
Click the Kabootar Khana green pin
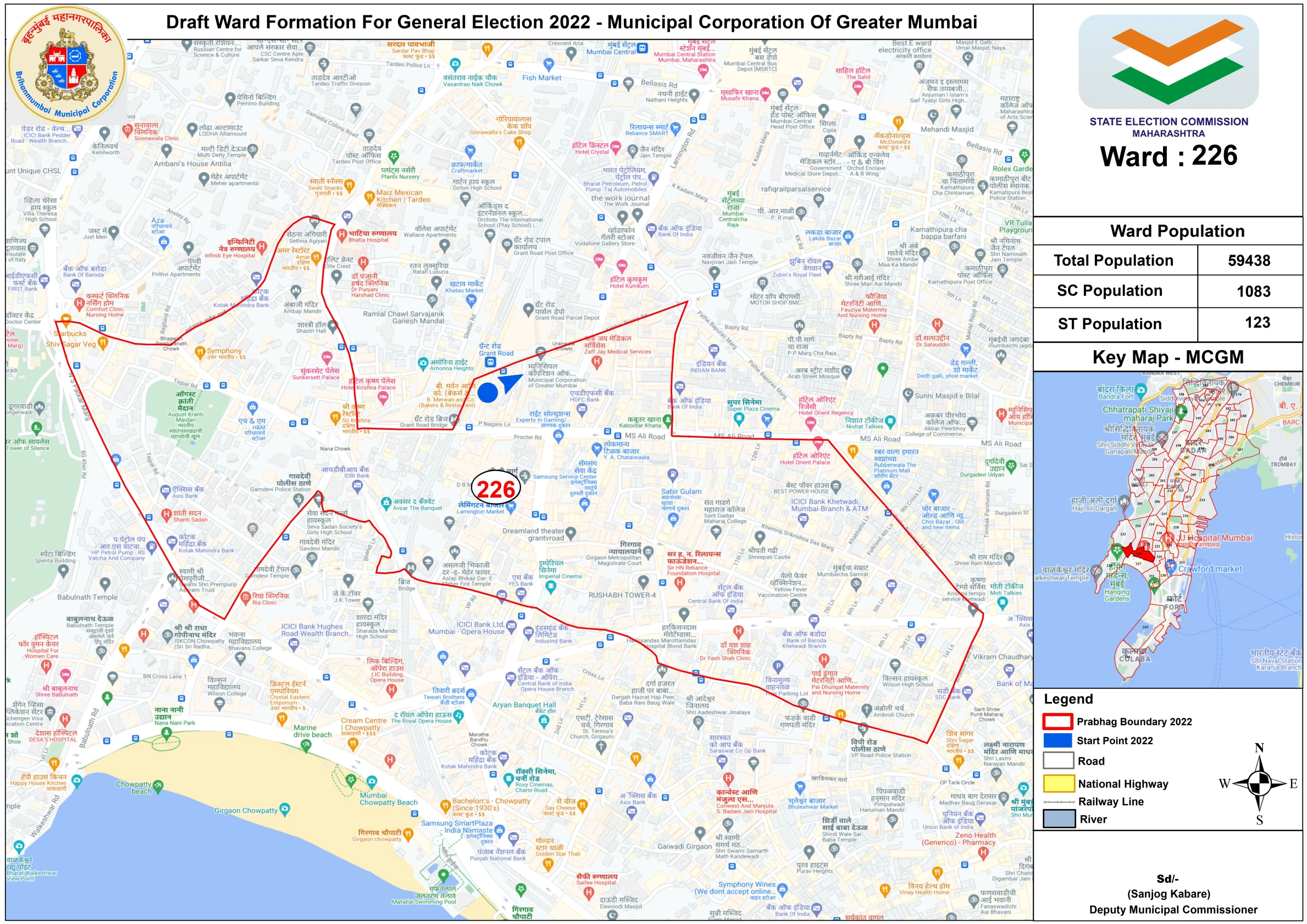click(x=667, y=419)
